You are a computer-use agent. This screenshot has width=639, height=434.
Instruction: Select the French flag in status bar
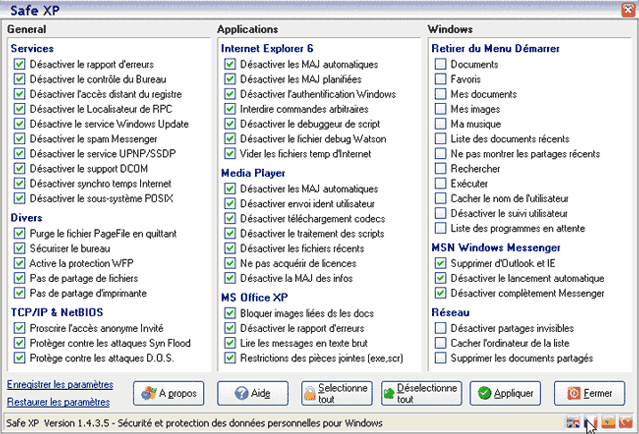(591, 423)
